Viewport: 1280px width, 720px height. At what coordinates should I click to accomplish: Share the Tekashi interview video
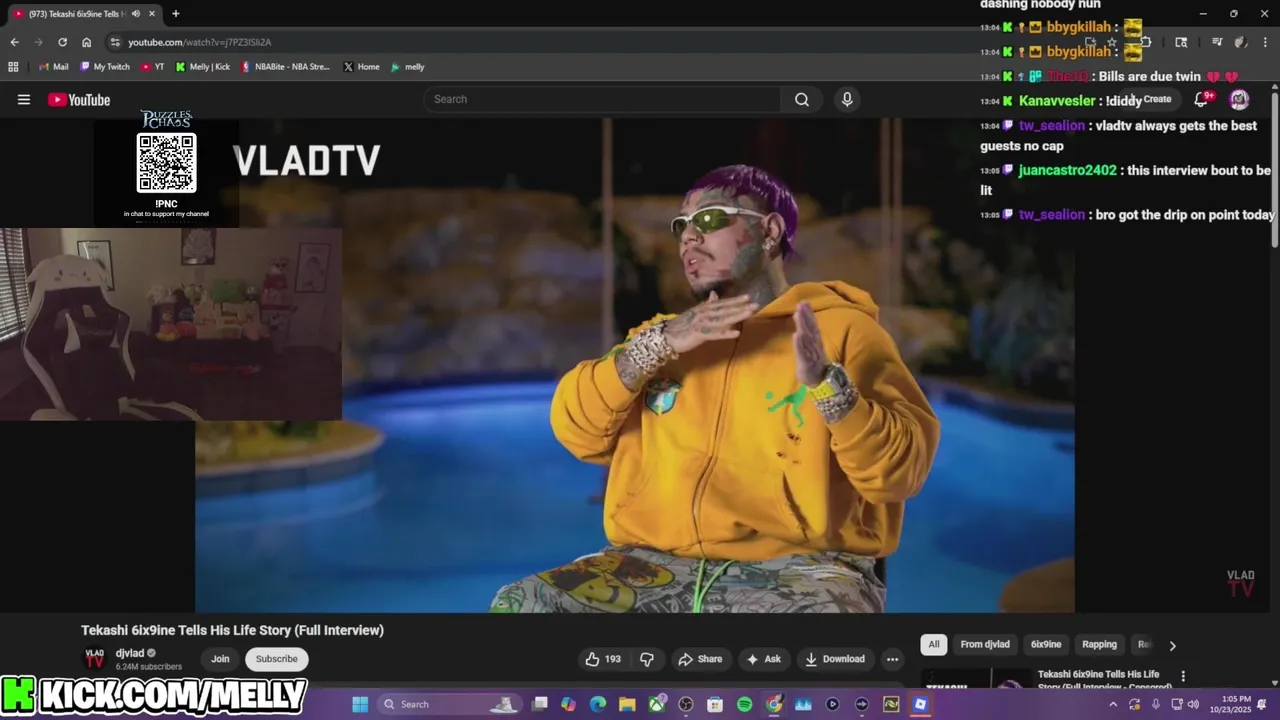(x=700, y=659)
